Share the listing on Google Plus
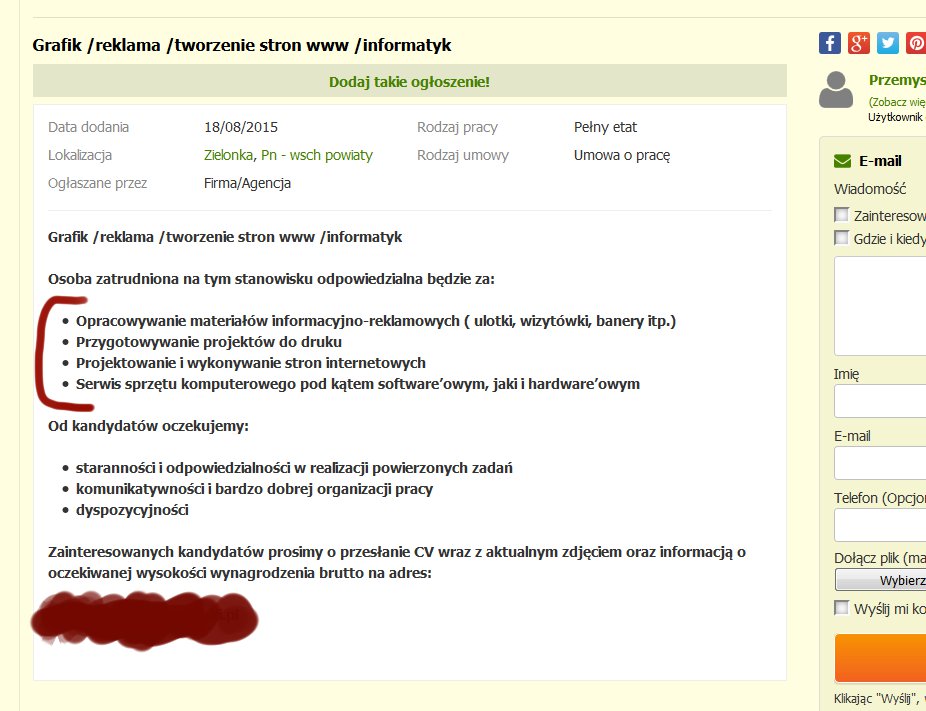This screenshot has width=926, height=711. pos(859,43)
